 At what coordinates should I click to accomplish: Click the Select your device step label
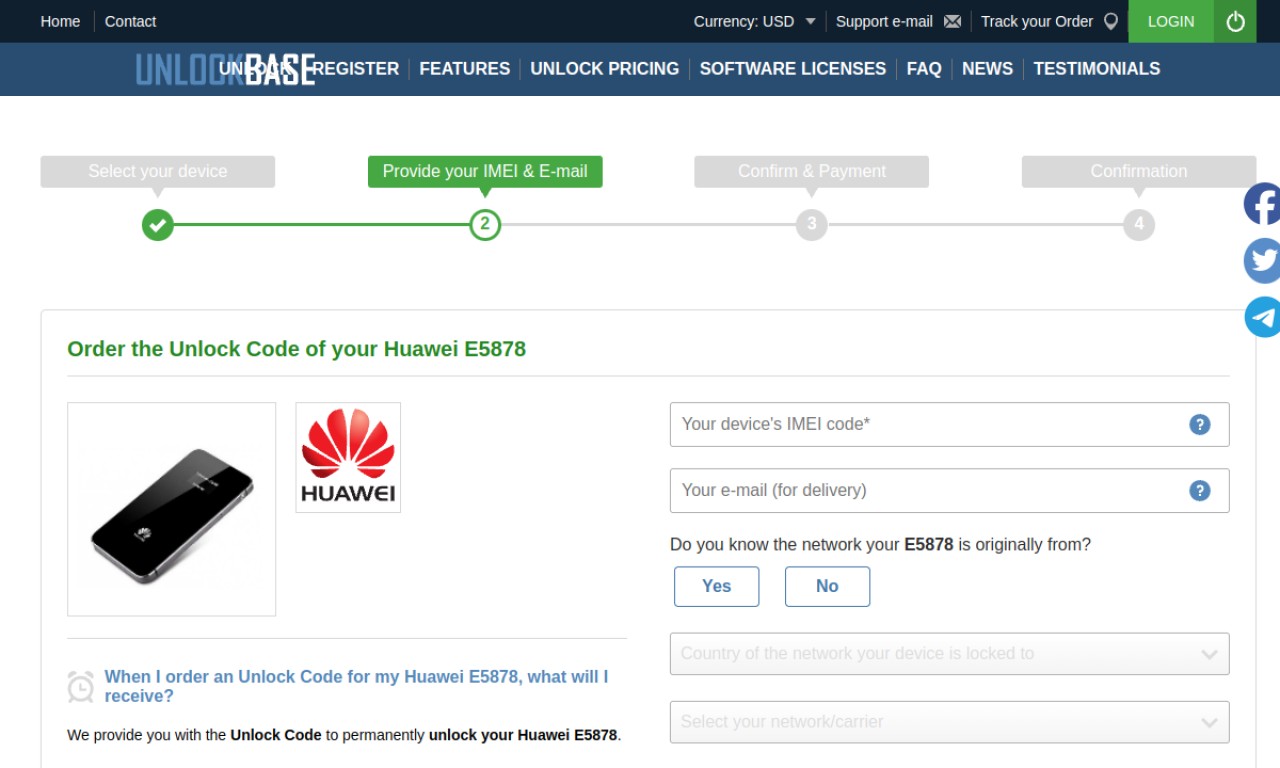coord(158,171)
